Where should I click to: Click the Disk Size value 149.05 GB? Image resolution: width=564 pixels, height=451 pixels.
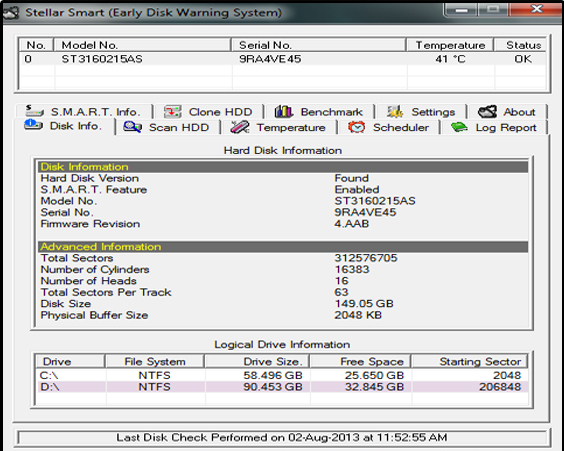364,304
